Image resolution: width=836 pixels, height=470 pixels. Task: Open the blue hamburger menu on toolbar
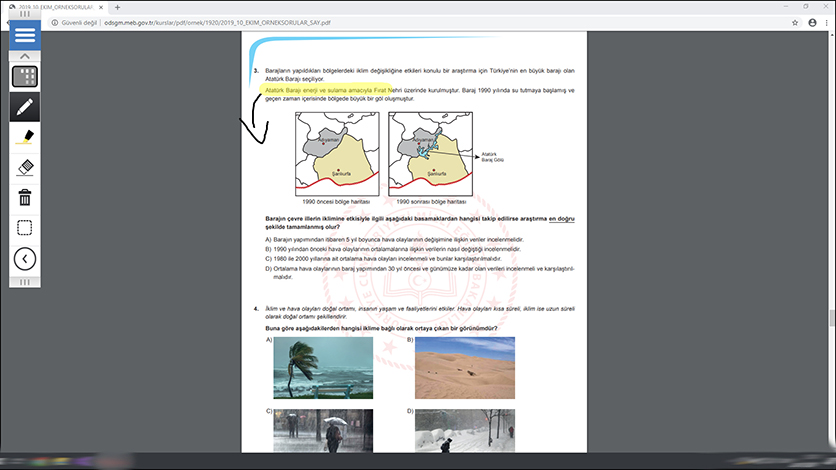(x=25, y=35)
